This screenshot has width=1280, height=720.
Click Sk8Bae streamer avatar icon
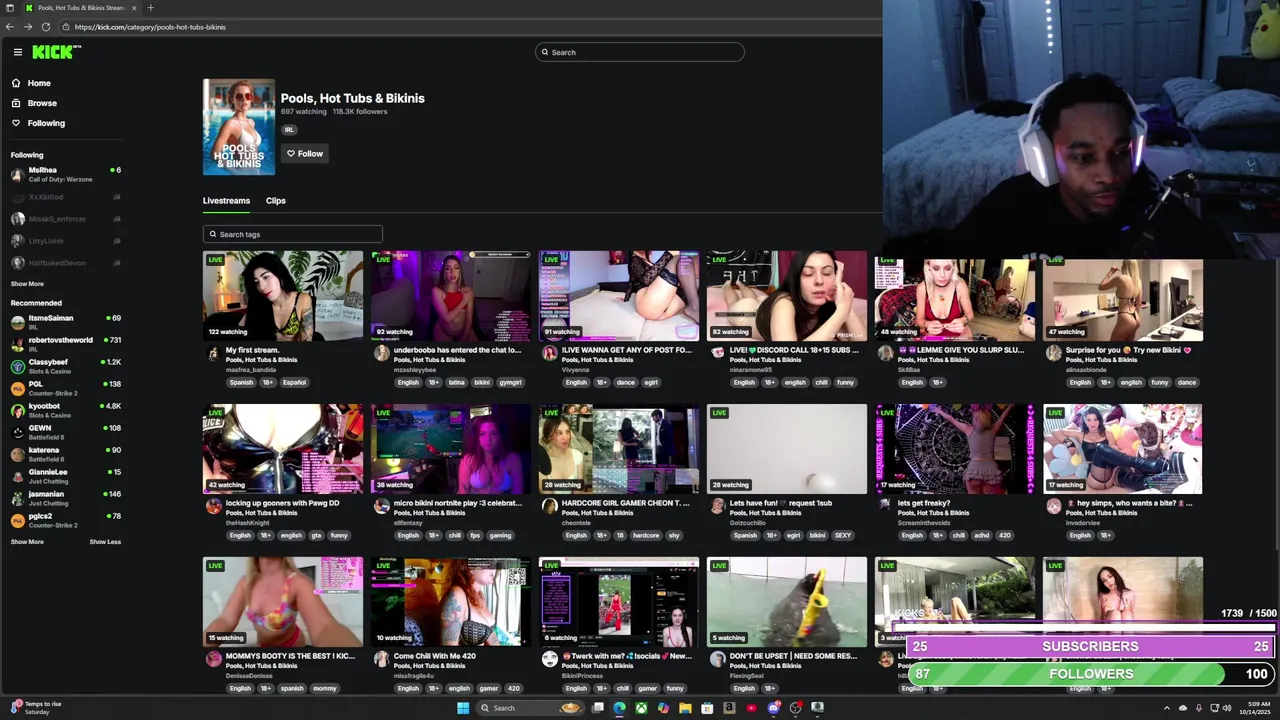pos(885,352)
